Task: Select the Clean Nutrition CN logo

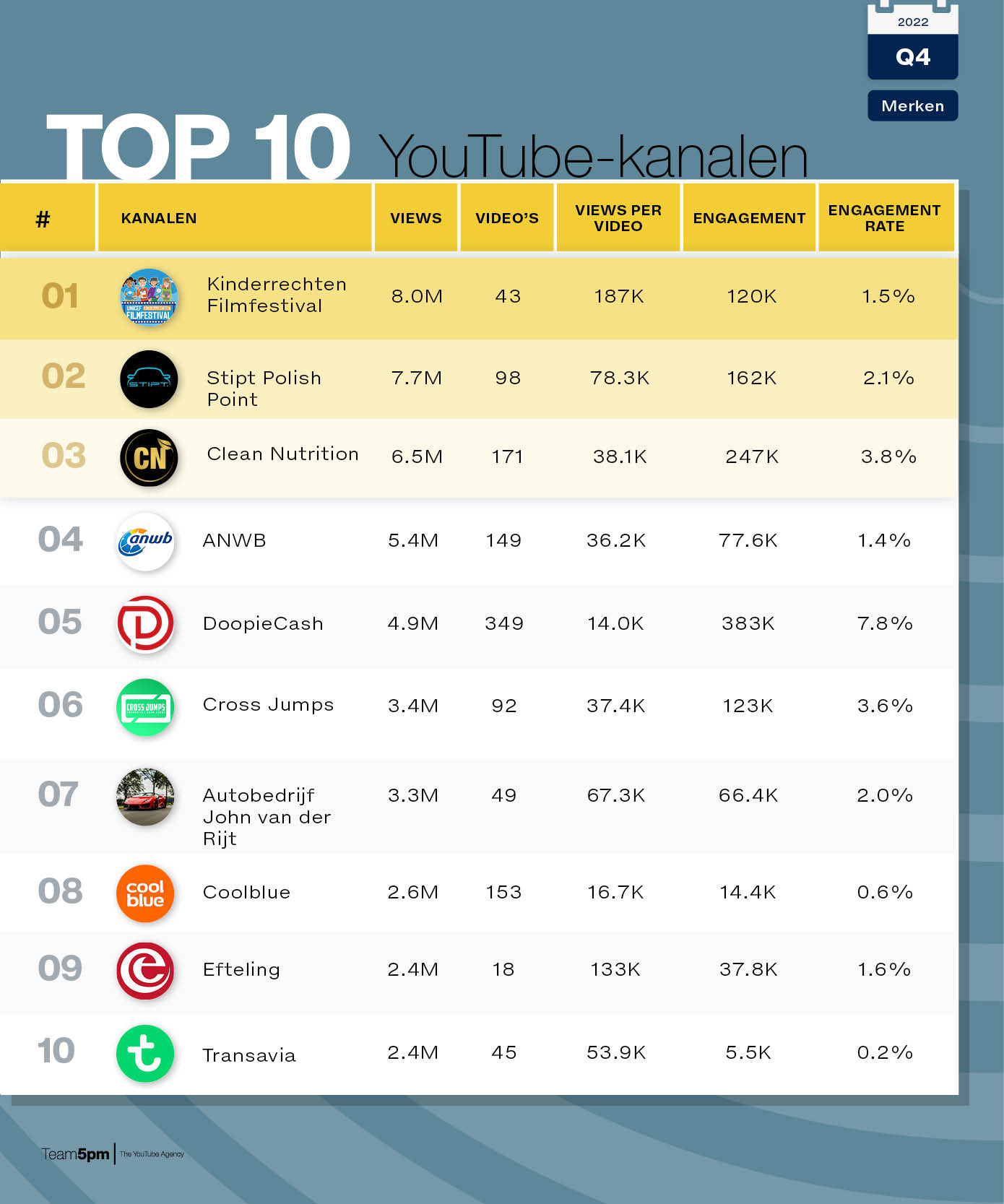Action: (x=149, y=457)
